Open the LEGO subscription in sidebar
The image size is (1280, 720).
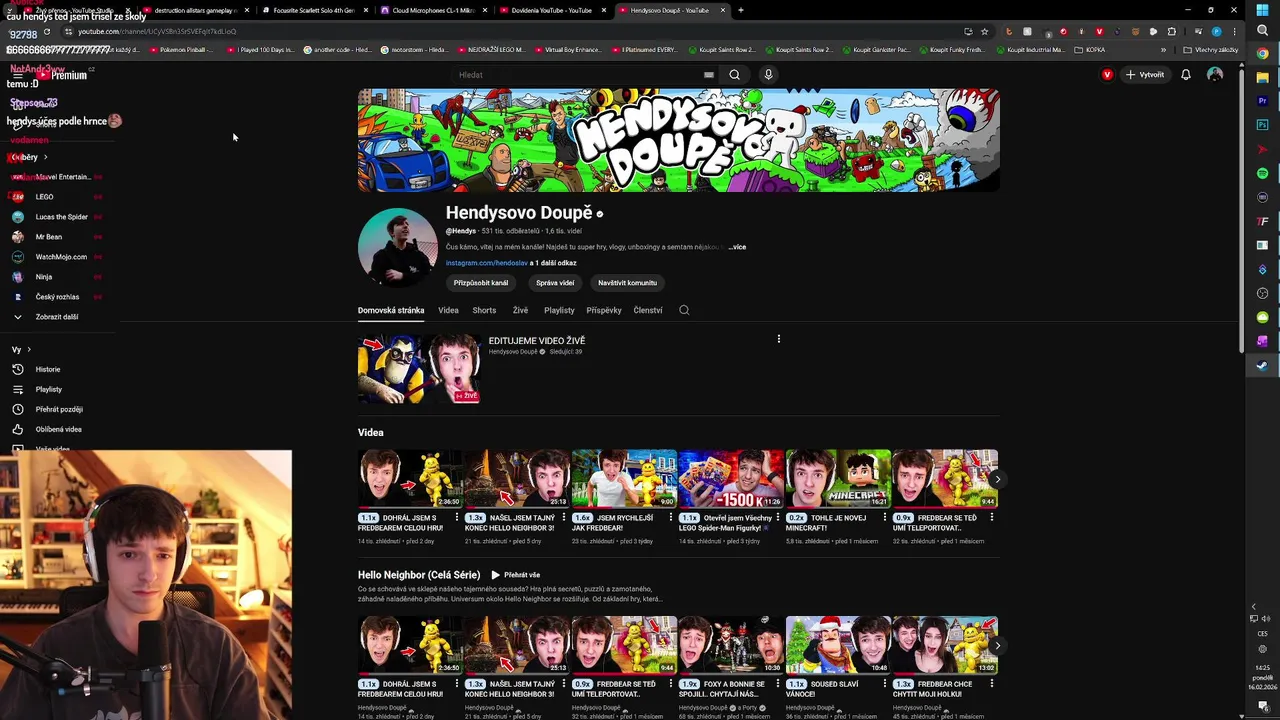point(44,197)
